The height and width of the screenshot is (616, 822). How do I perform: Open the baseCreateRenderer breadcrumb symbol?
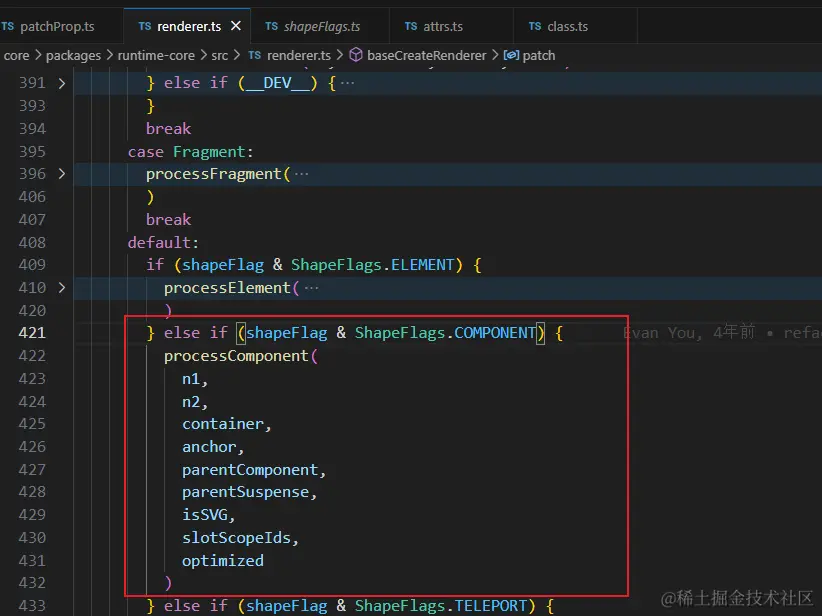pos(426,56)
